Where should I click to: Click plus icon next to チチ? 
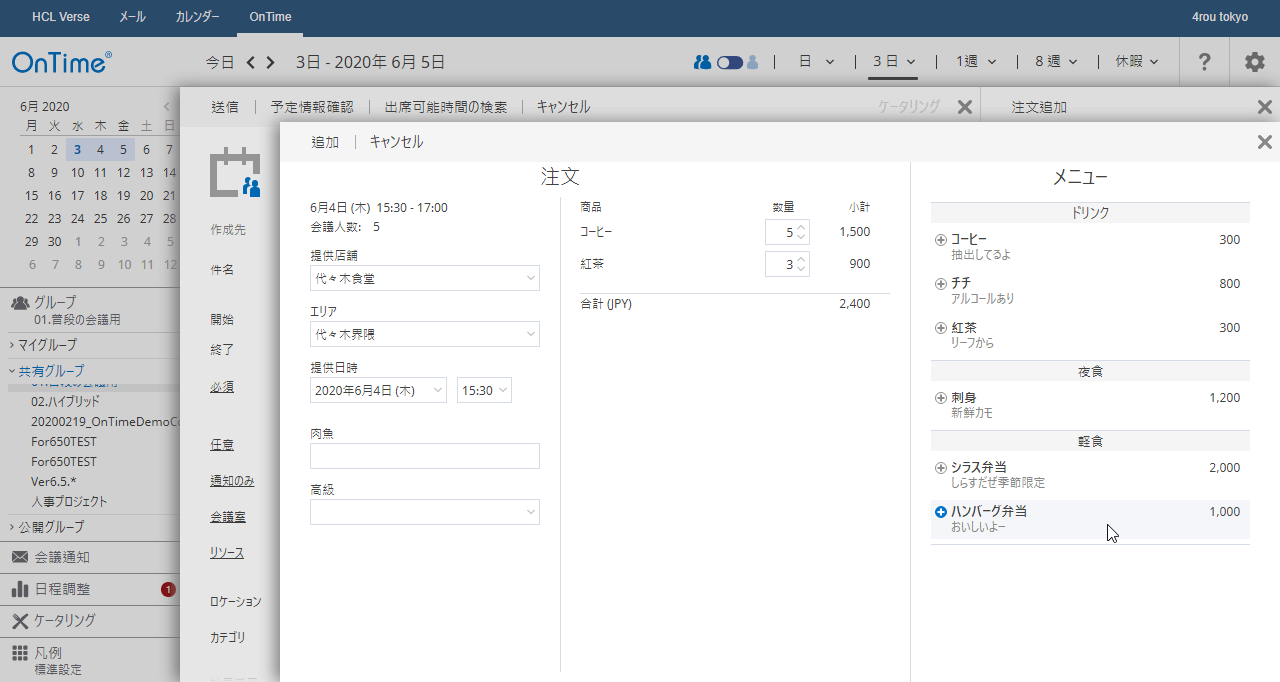point(940,284)
